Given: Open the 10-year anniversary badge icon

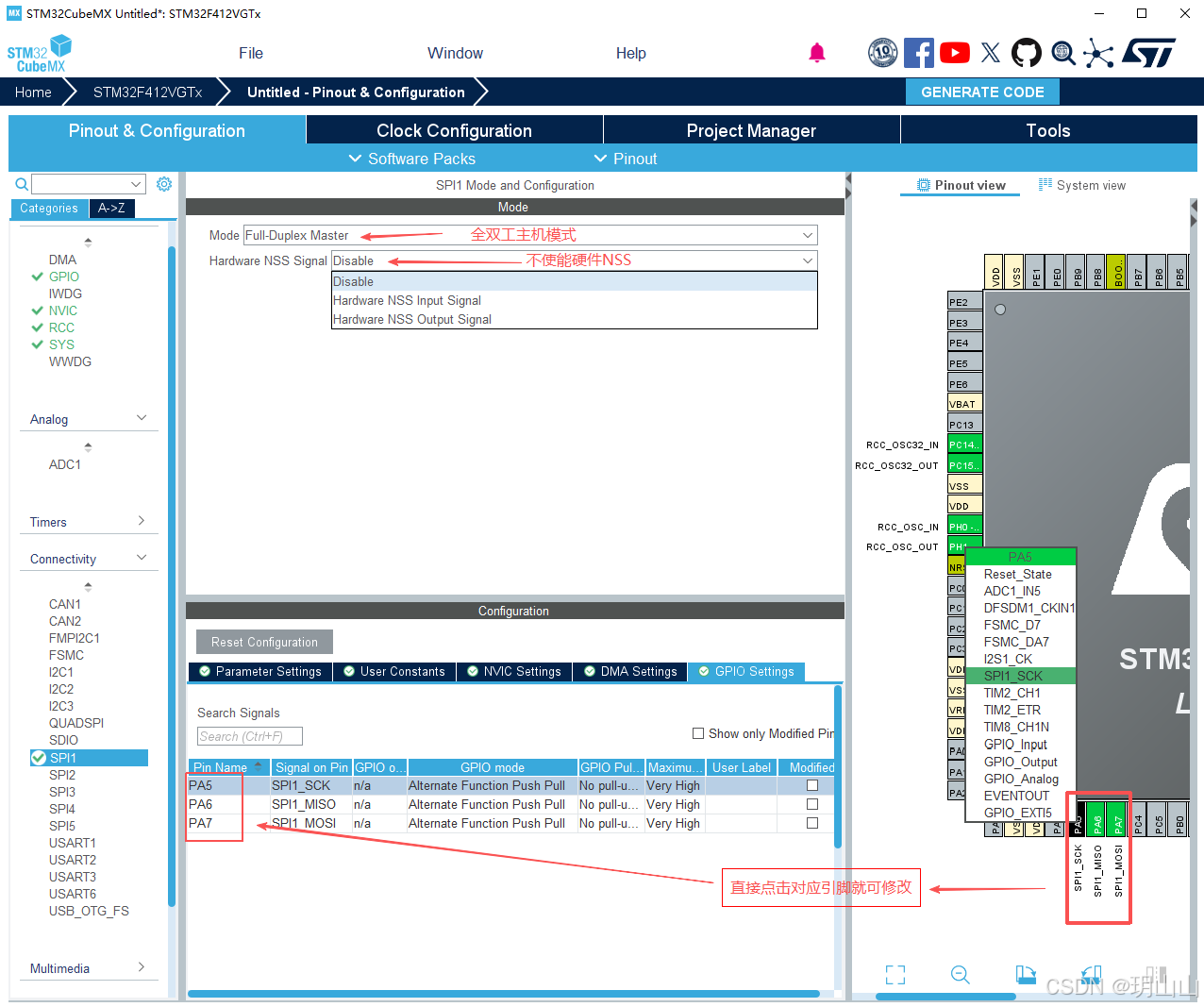Looking at the screenshot, I should point(883,53).
